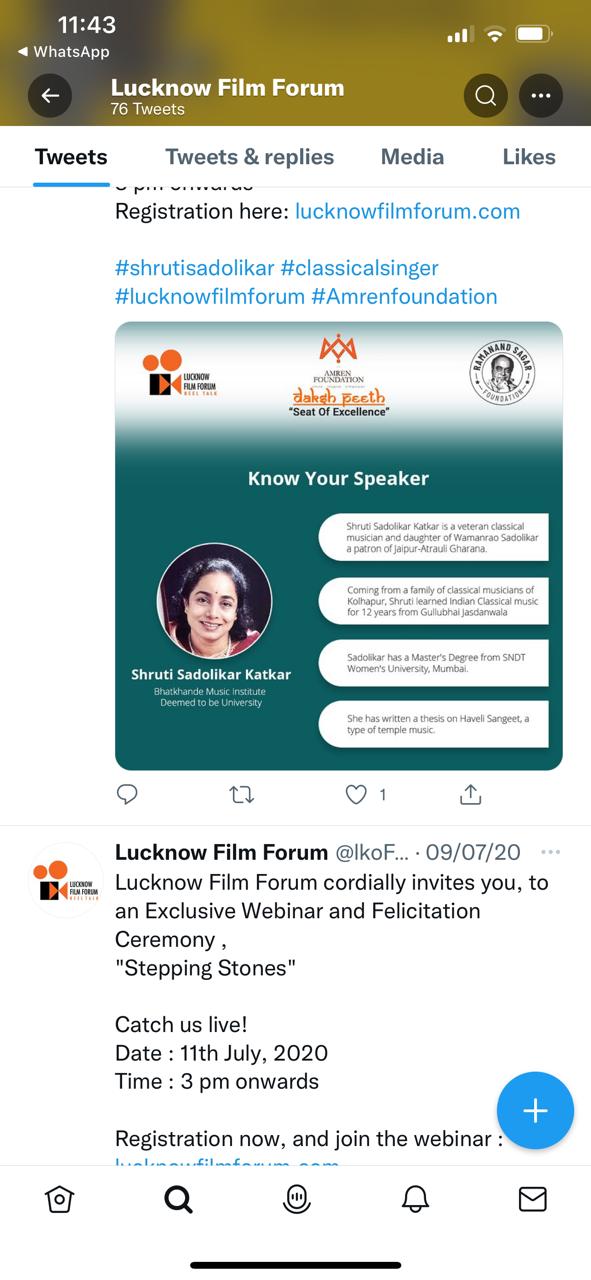
Task: Open Messages envelope tab
Action: click(533, 1199)
